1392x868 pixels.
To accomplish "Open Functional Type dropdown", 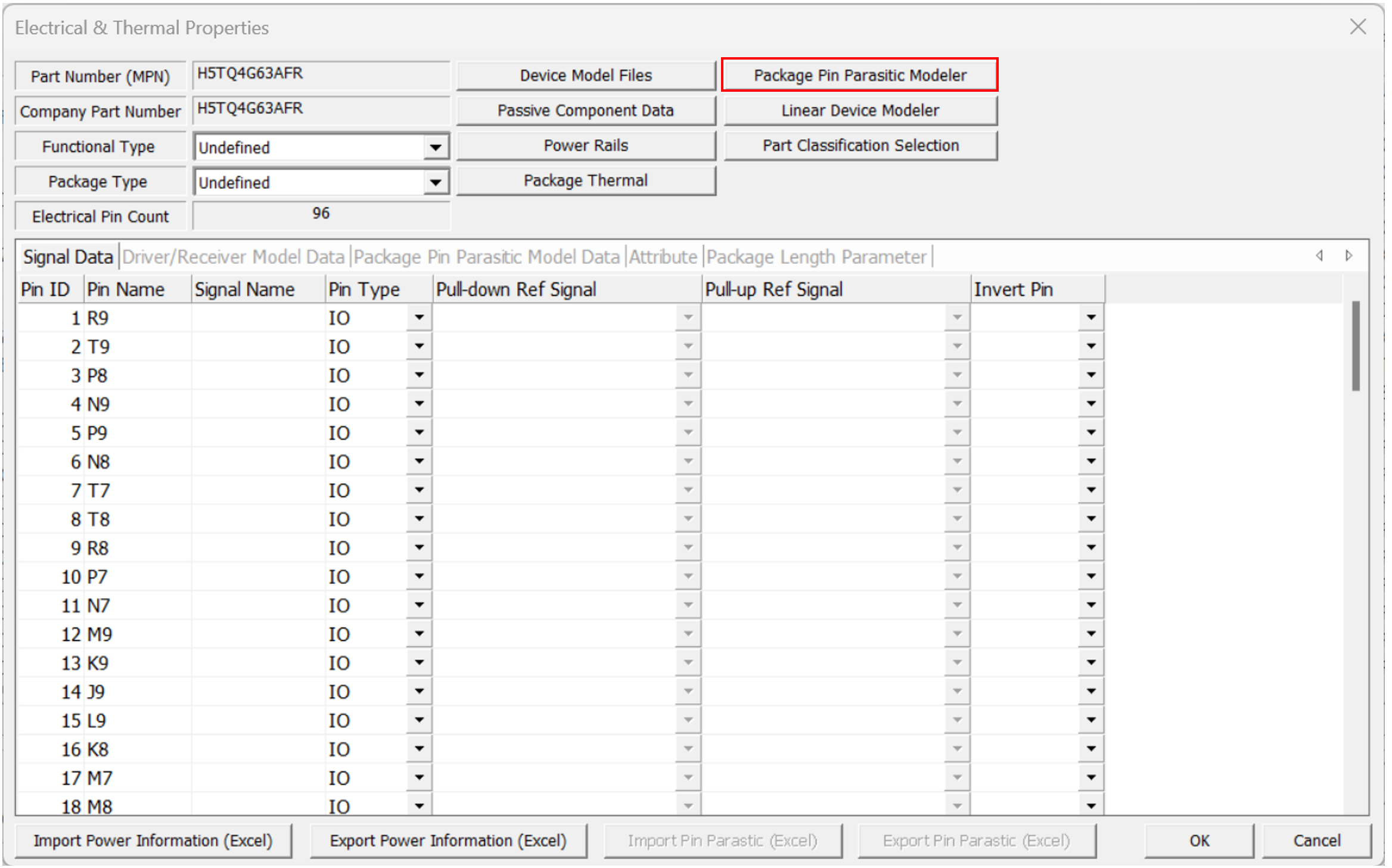I will 436,147.
